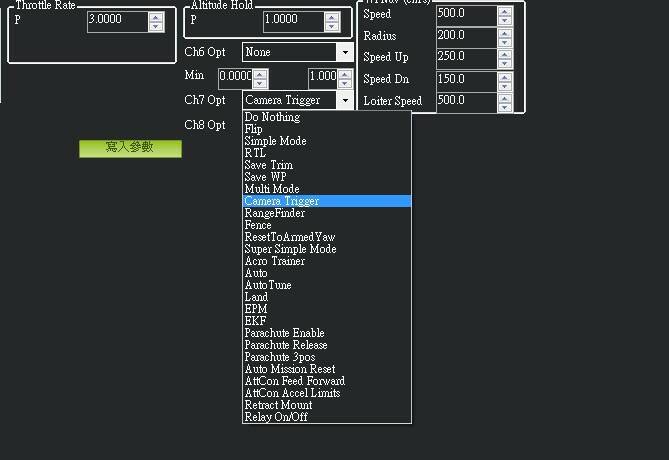
Task: Select AutoTune from dropdown list
Action: pos(268,285)
